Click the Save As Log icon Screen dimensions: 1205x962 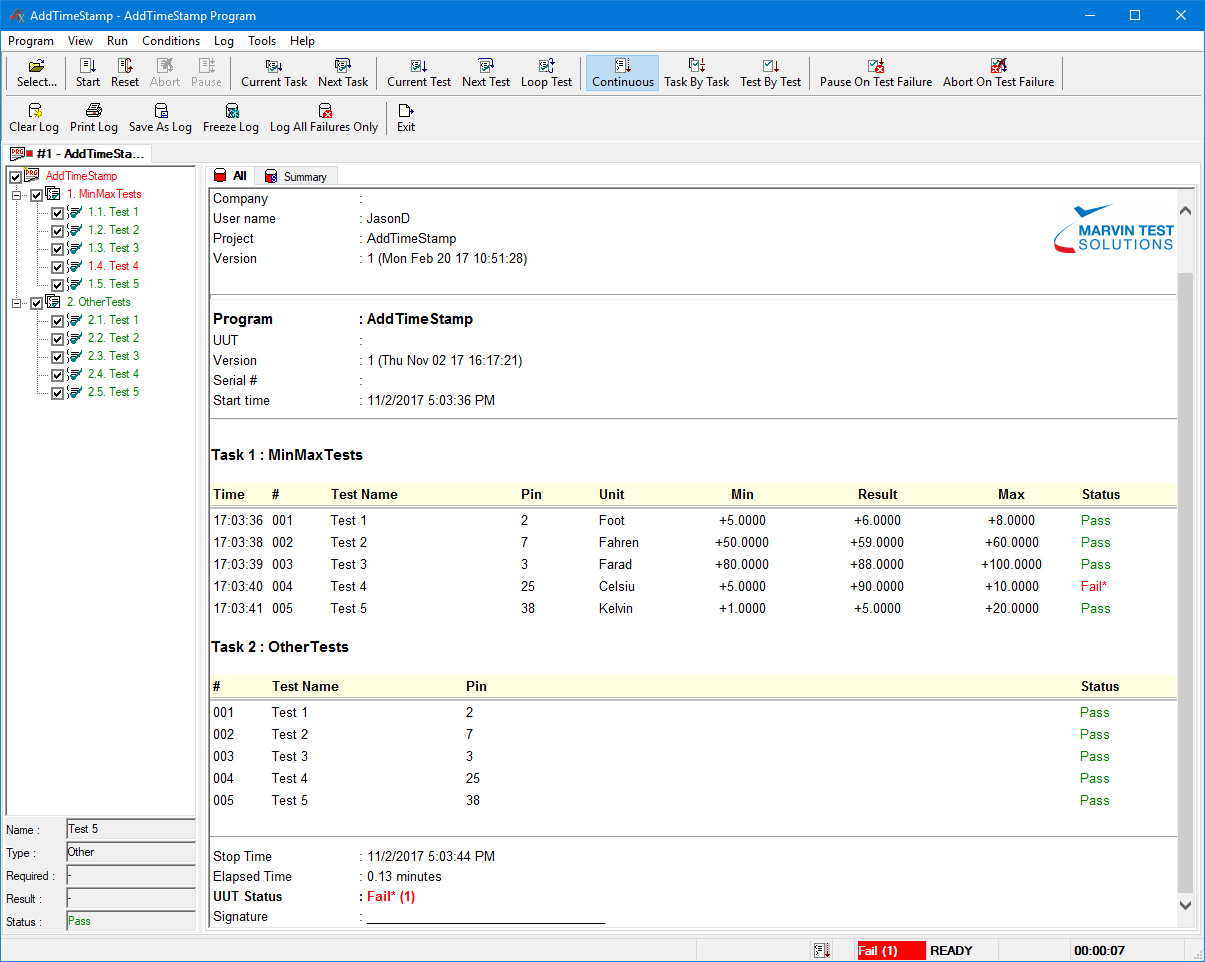coord(160,111)
